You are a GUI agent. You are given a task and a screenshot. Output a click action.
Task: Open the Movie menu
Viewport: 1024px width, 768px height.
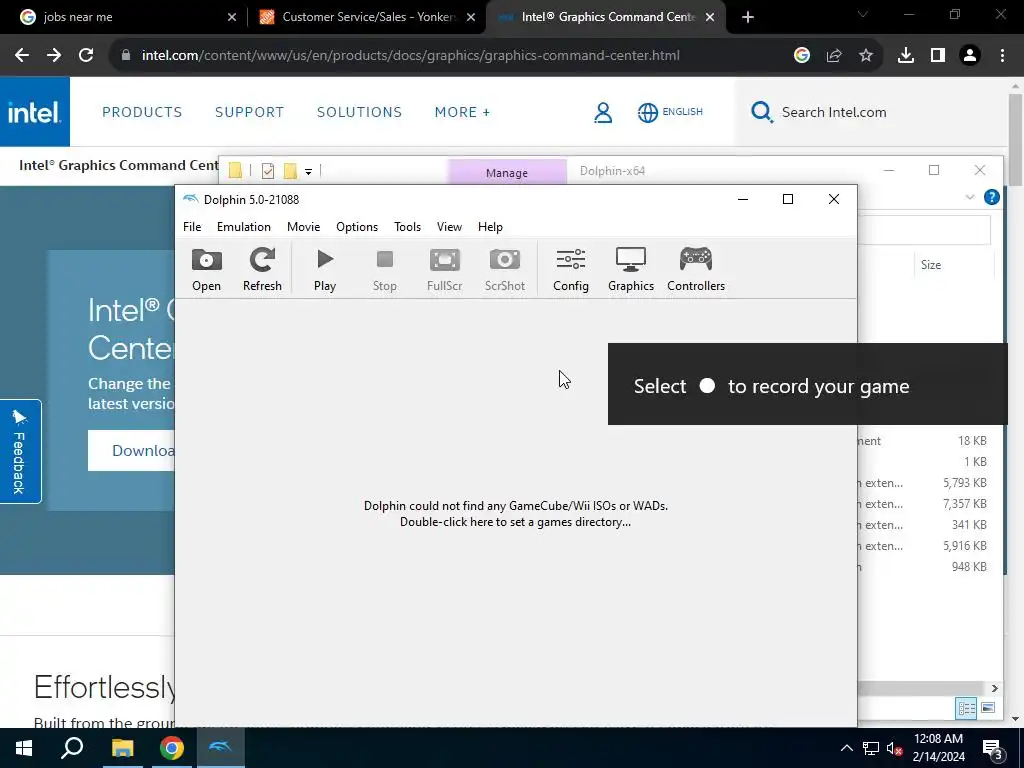304,227
